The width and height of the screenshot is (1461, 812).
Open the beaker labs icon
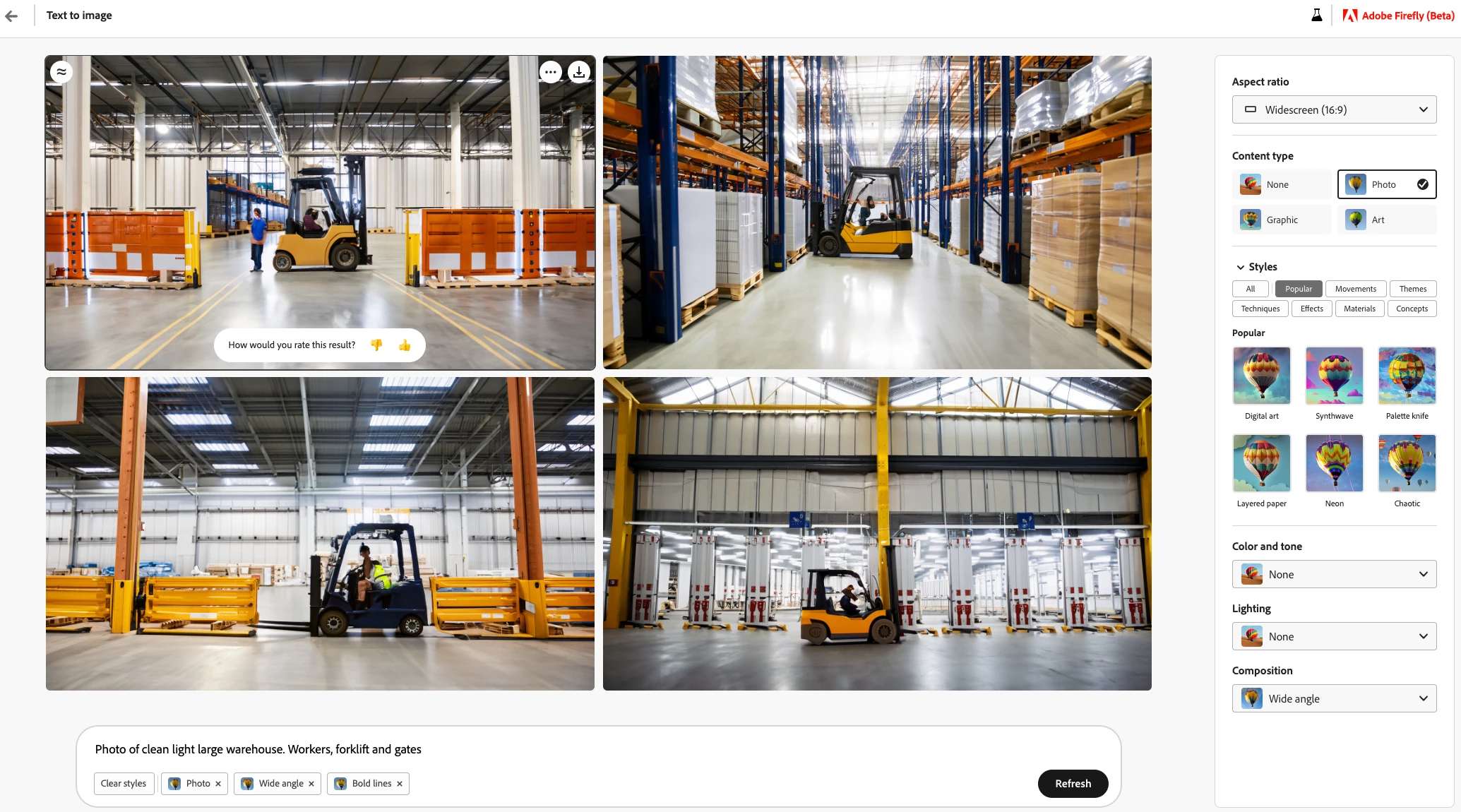click(1317, 16)
